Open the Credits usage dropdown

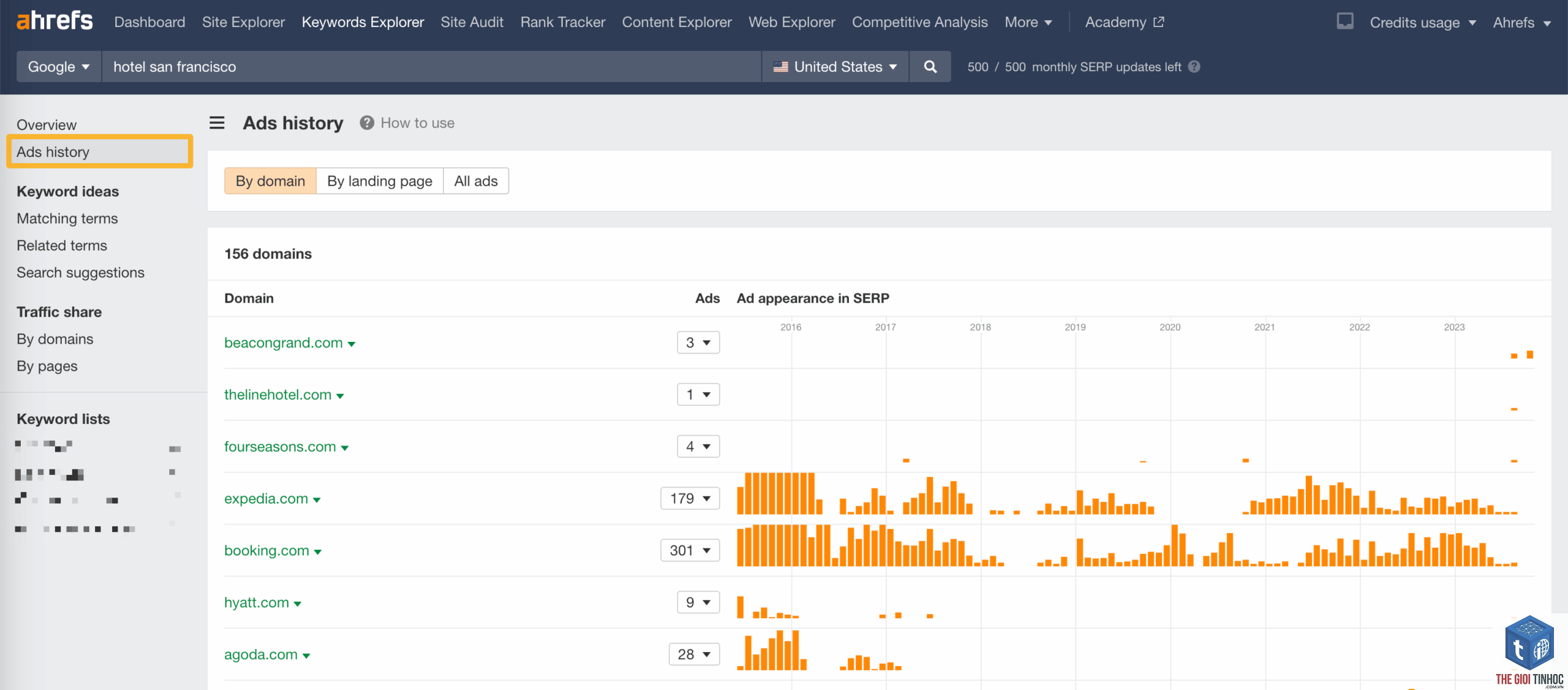pos(1422,23)
